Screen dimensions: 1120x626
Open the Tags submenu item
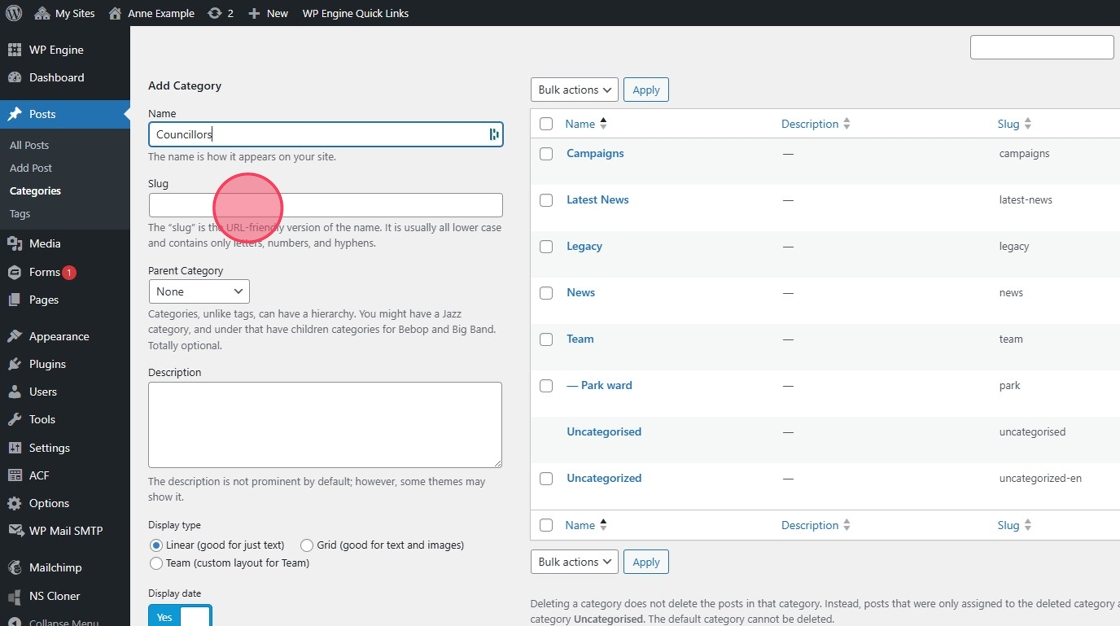coord(20,214)
